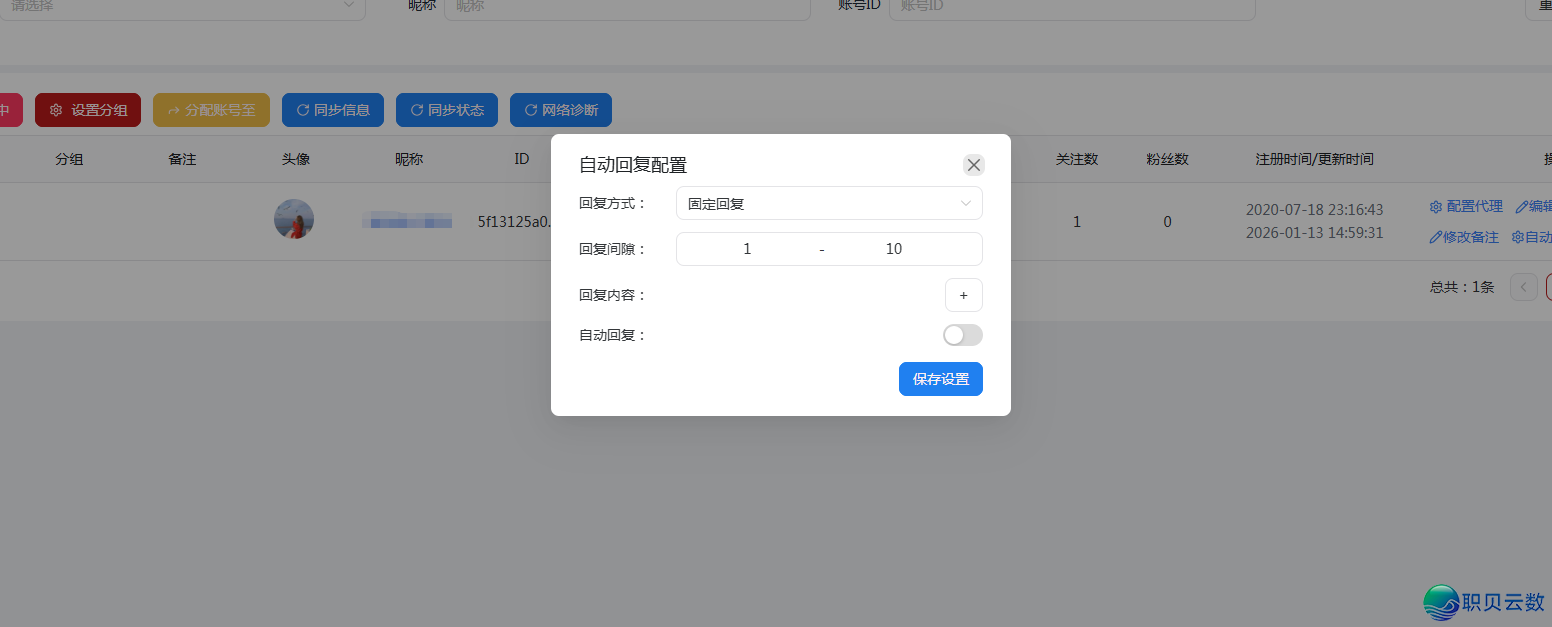Click the 设置分组 gear button

(88, 110)
